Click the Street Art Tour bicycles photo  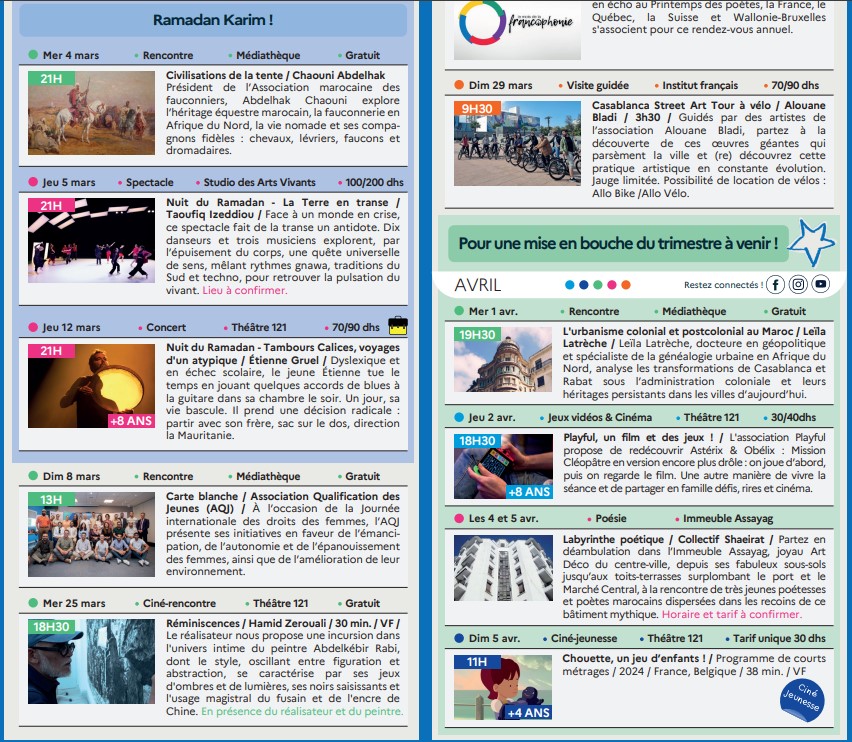tap(517, 143)
